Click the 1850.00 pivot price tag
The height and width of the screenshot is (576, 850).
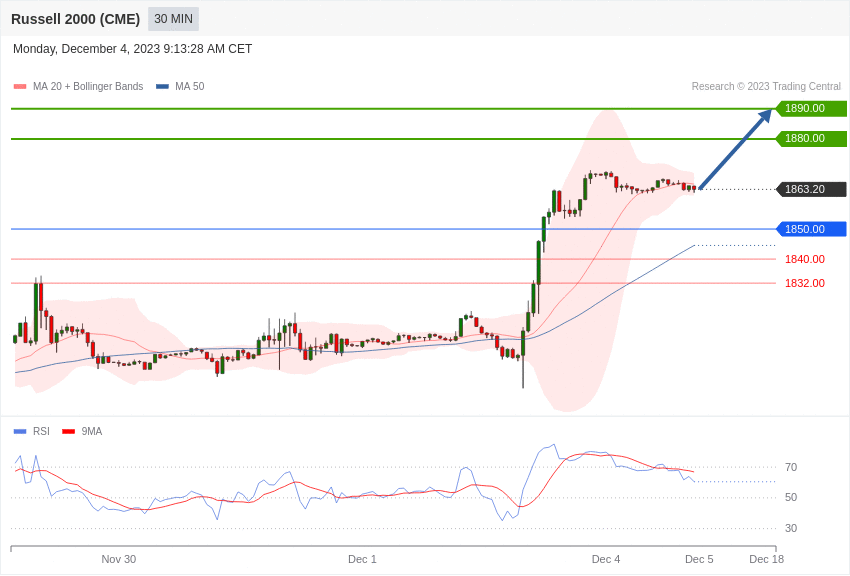[810, 229]
